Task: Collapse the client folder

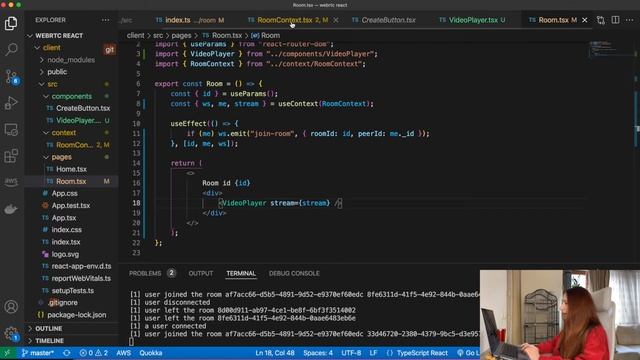Action: [51, 48]
